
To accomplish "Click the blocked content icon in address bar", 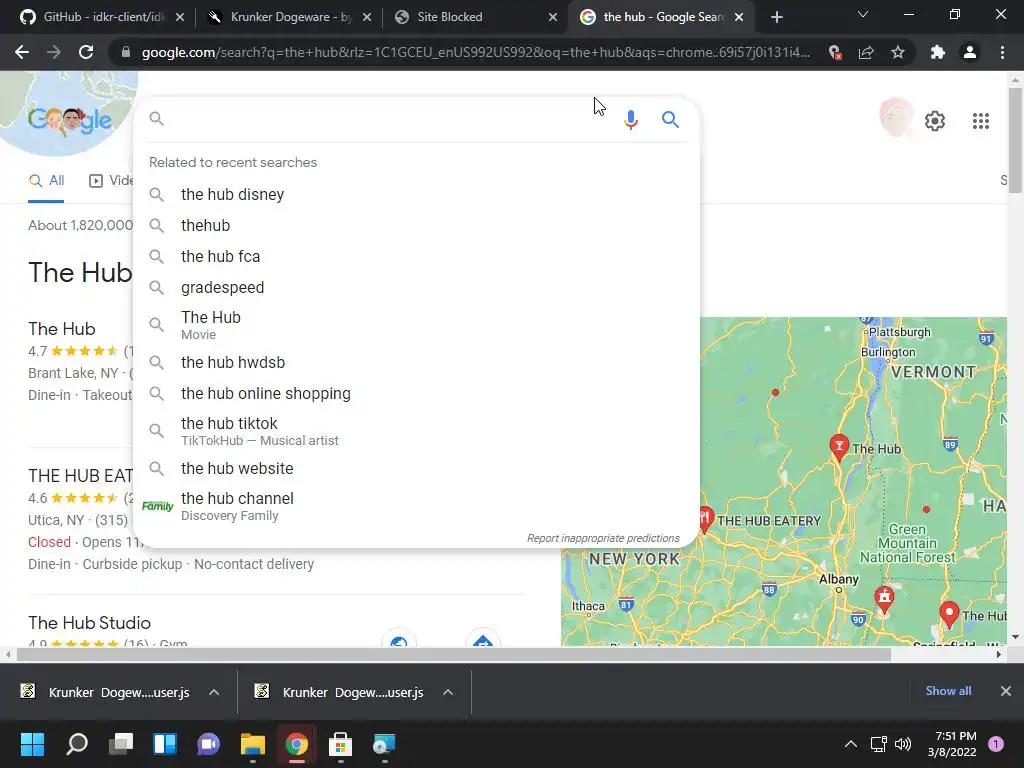I will (x=835, y=52).
